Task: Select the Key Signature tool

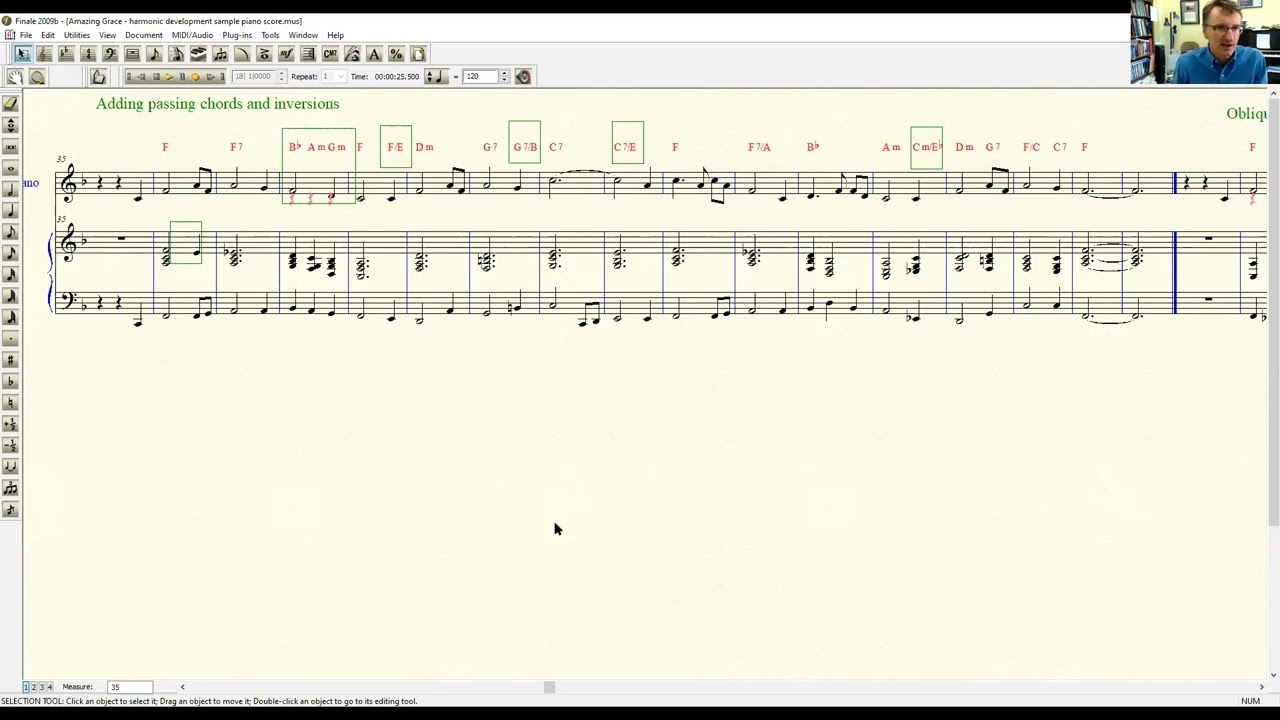Action: [x=65, y=54]
